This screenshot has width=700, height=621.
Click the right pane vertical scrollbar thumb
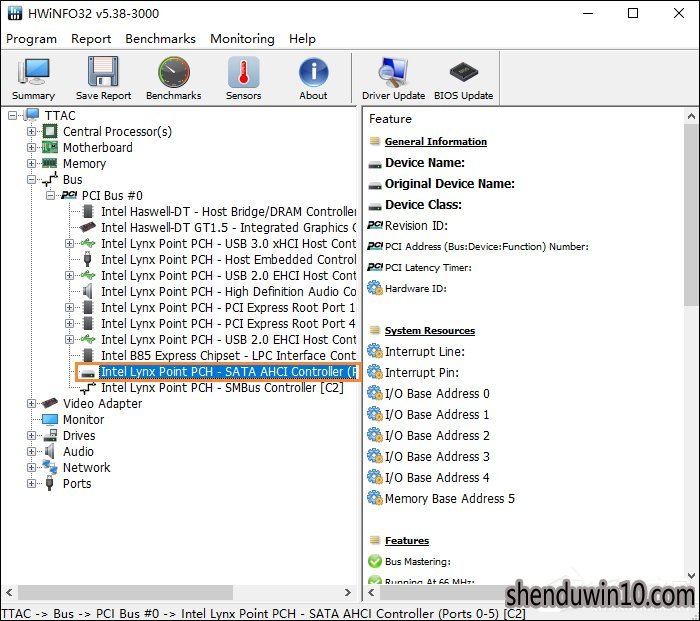point(691,215)
